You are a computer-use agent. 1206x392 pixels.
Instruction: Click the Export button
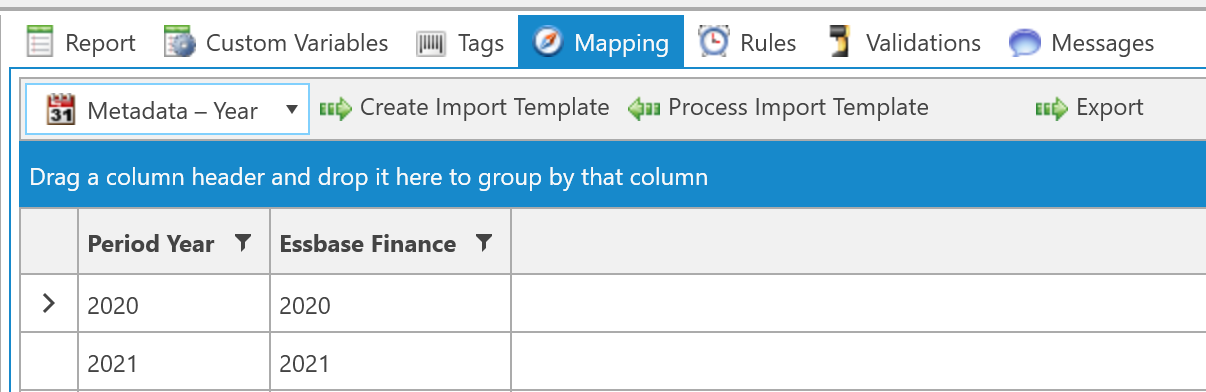tap(1089, 108)
